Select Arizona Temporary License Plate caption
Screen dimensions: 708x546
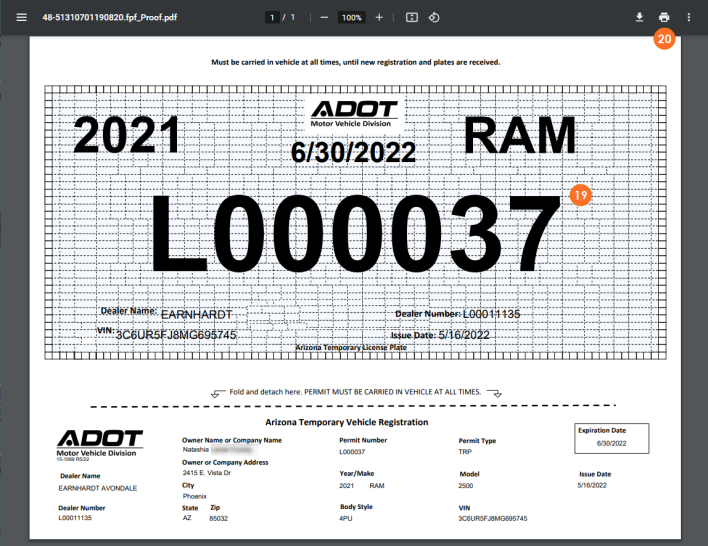tap(351, 347)
